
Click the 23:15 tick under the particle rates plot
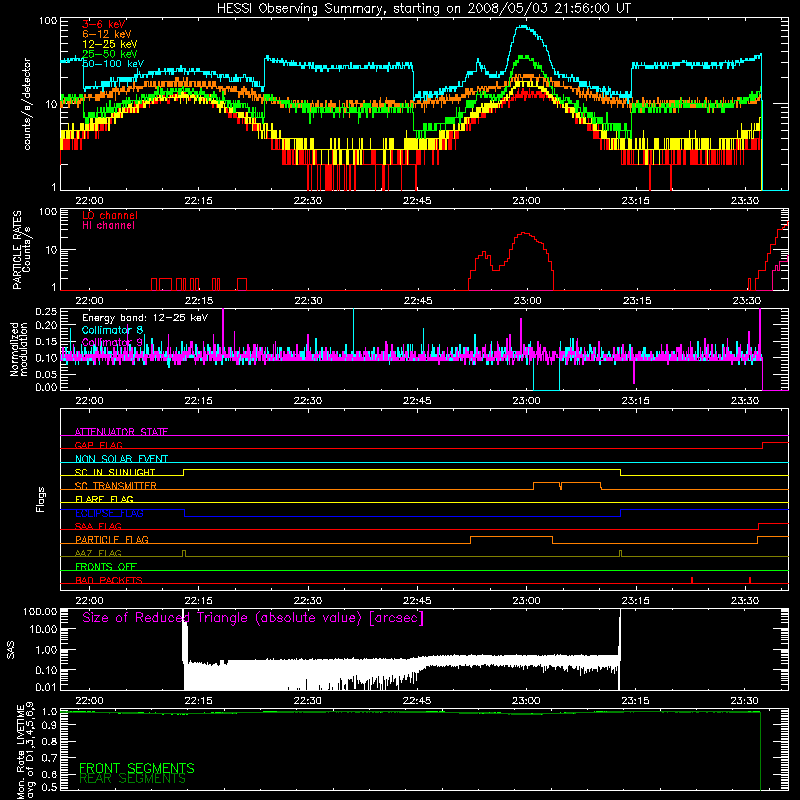(x=636, y=301)
